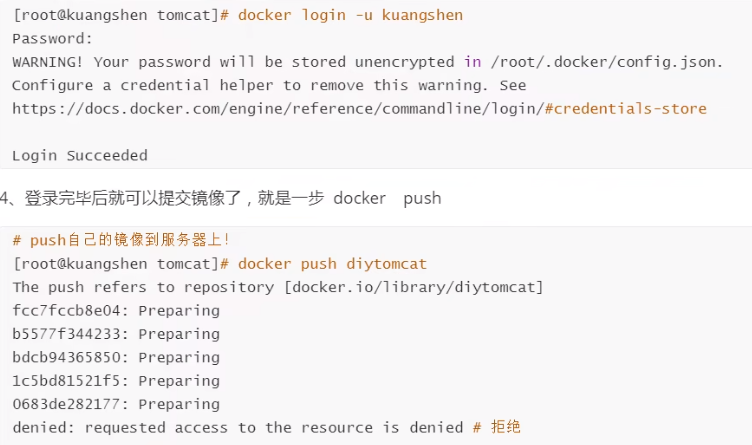The image size is (752, 445).
Task: Click layer bdcb94365850 Preparing line
Action: [116, 357]
